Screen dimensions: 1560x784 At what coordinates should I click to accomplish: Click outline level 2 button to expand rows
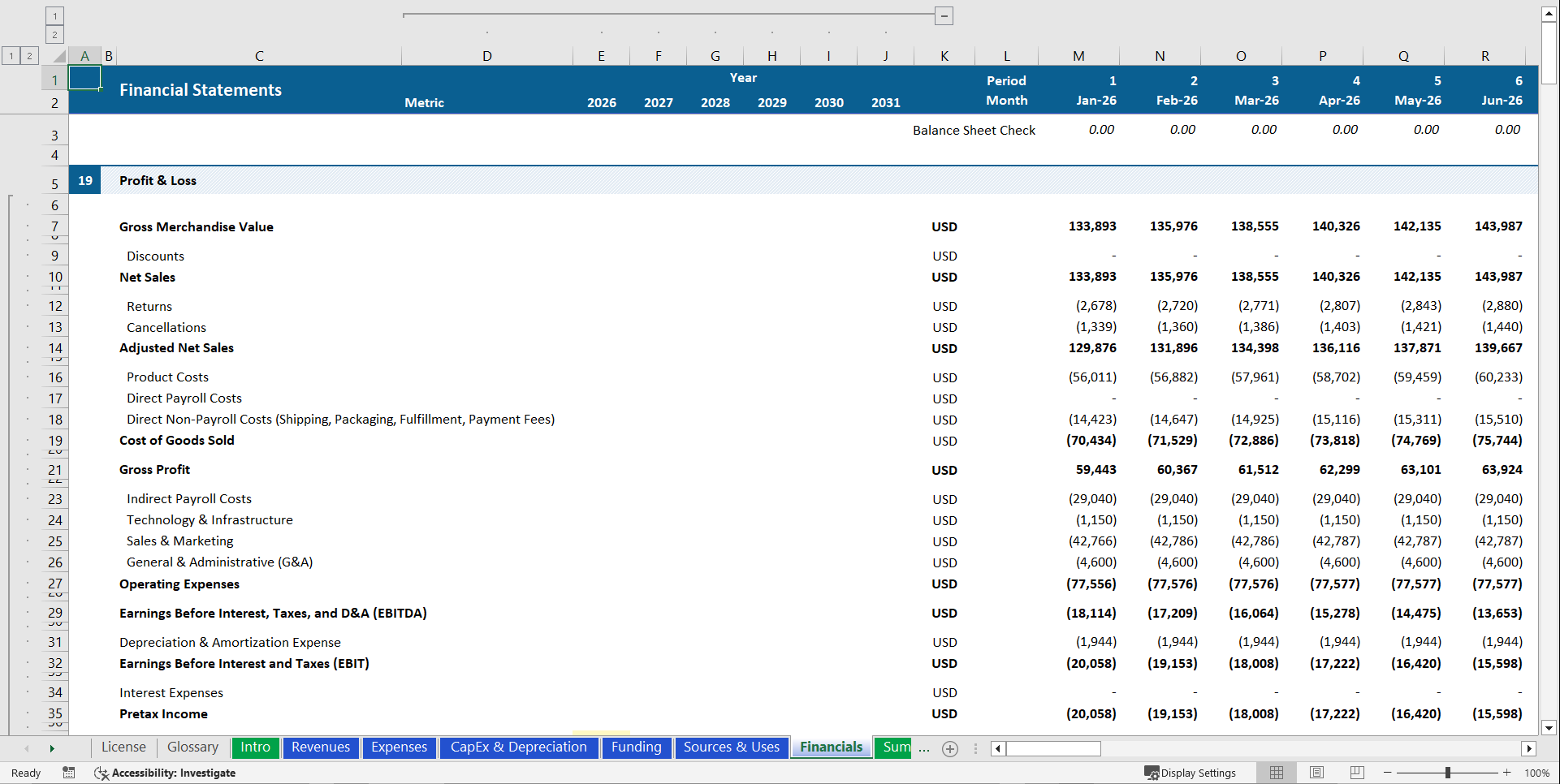pyautogui.click(x=30, y=55)
